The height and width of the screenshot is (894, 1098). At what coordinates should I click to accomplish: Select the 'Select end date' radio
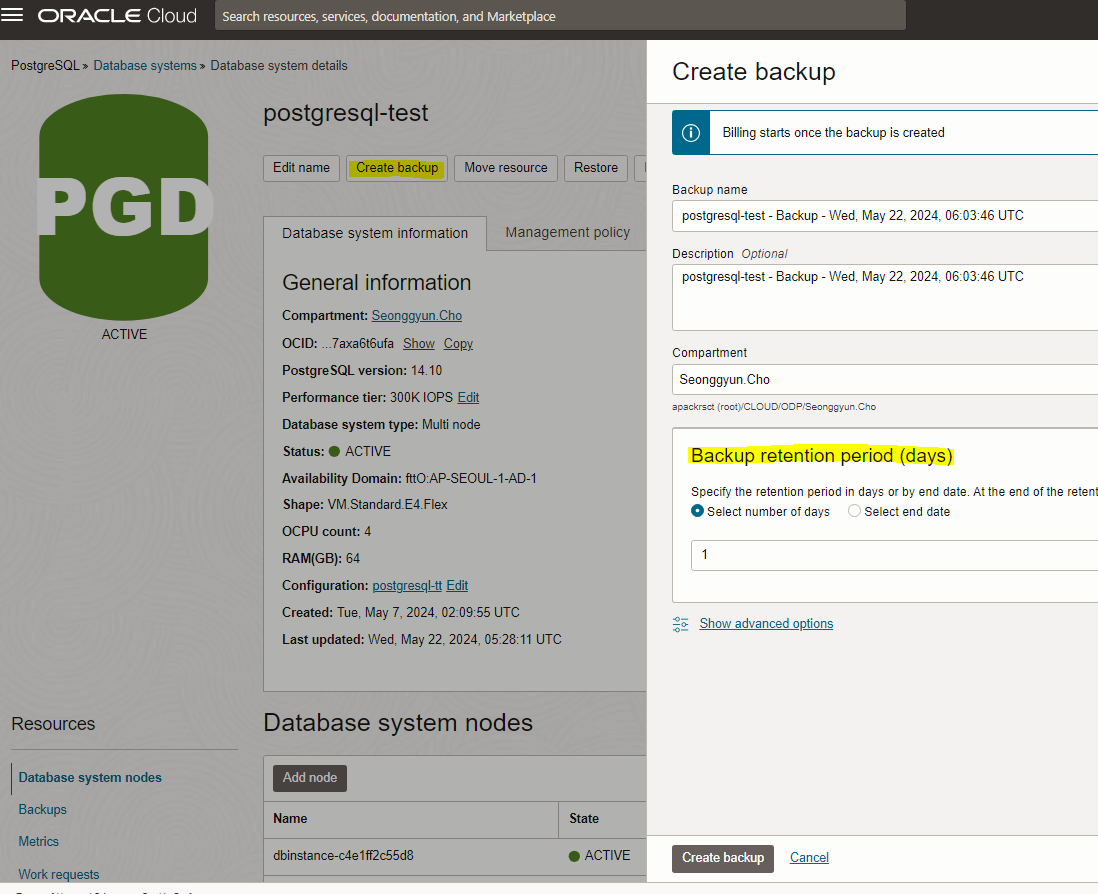point(854,511)
